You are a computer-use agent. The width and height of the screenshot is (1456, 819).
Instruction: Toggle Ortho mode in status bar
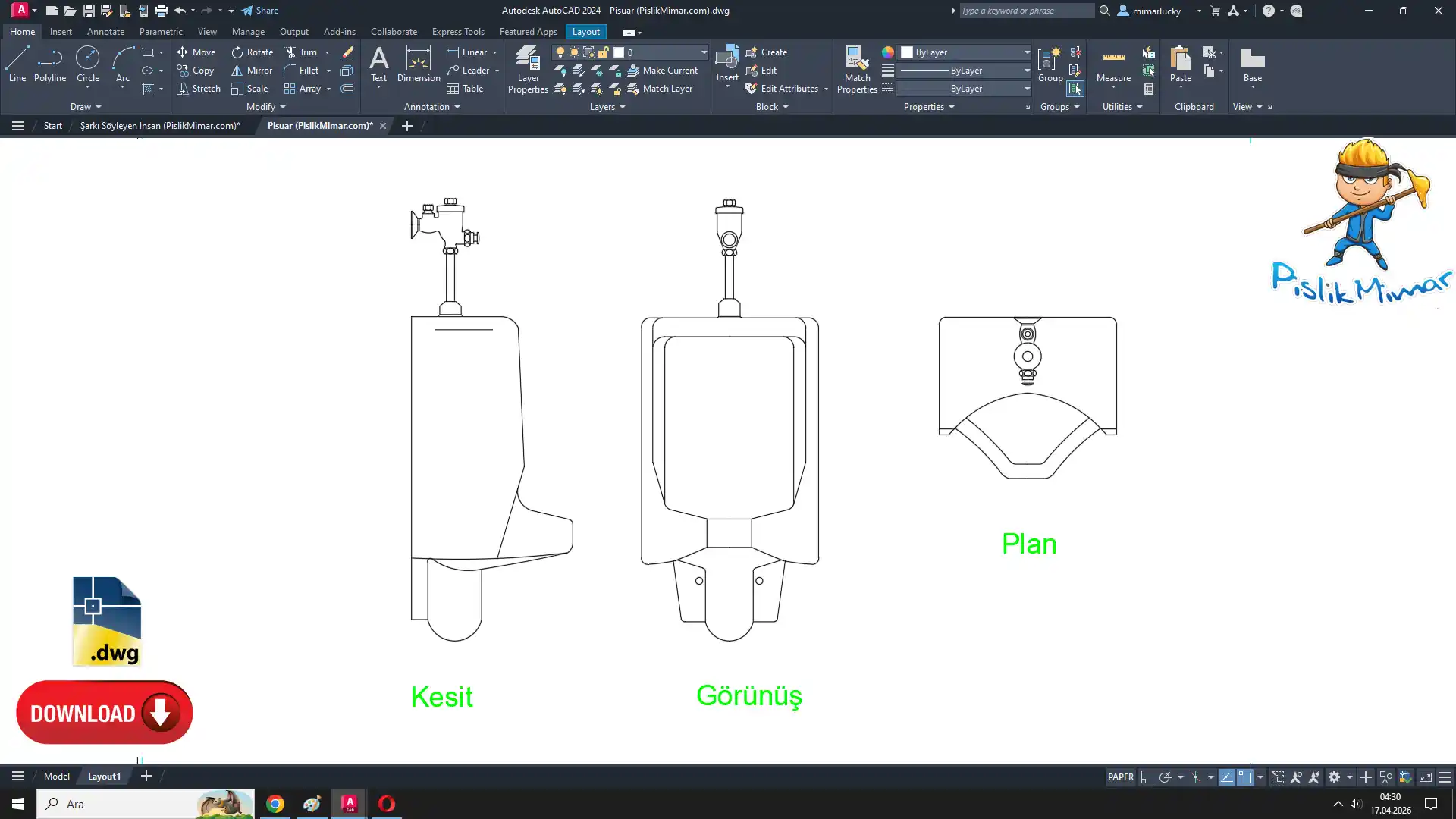coord(1147,777)
